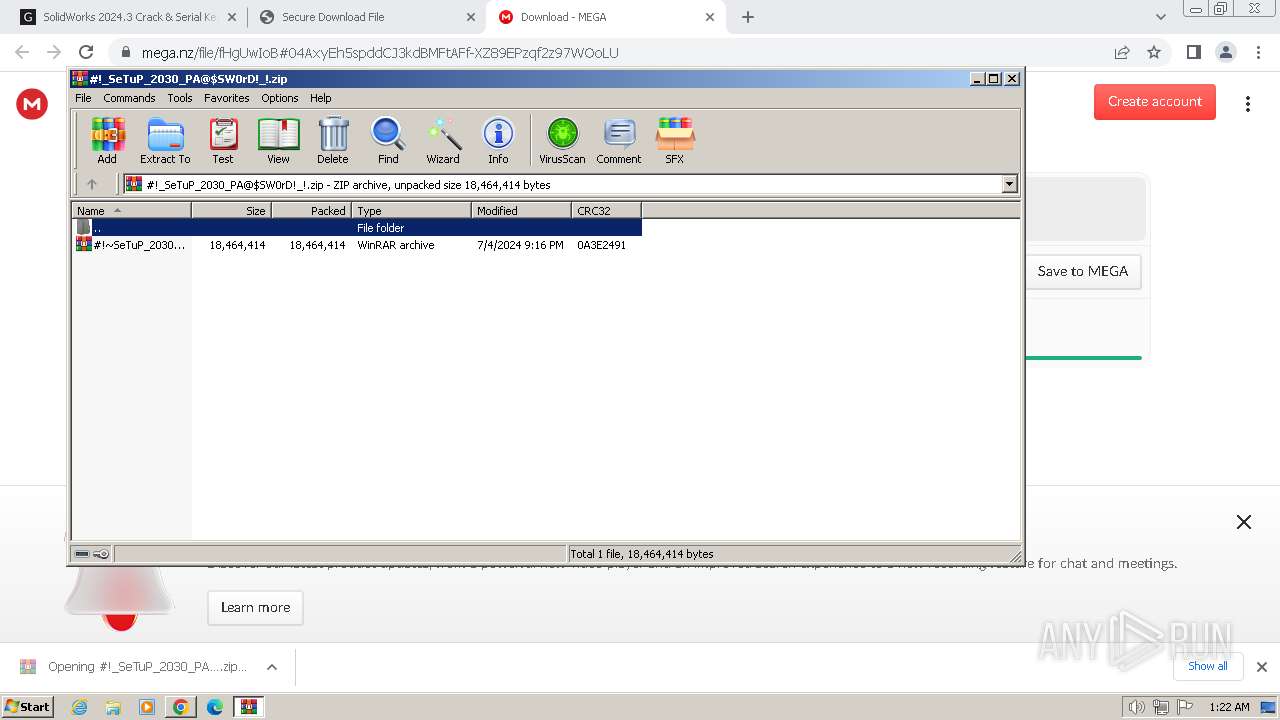Show archive Info

coord(498,140)
